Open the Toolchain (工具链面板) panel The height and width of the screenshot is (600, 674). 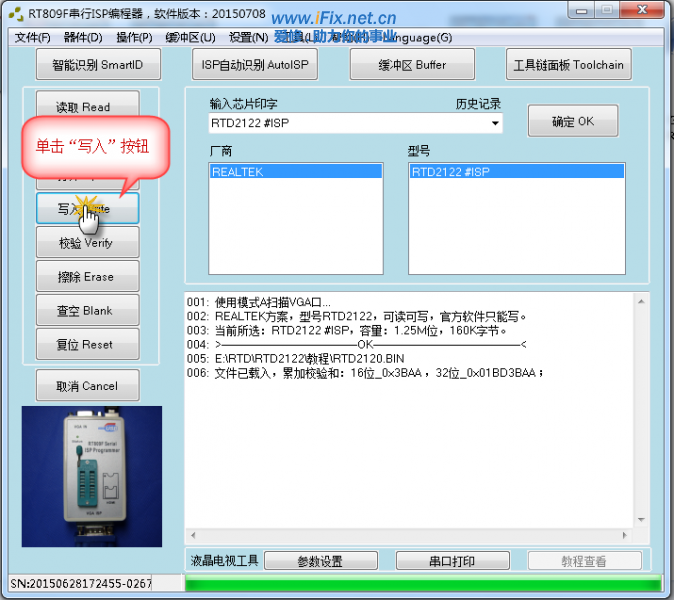[568, 65]
